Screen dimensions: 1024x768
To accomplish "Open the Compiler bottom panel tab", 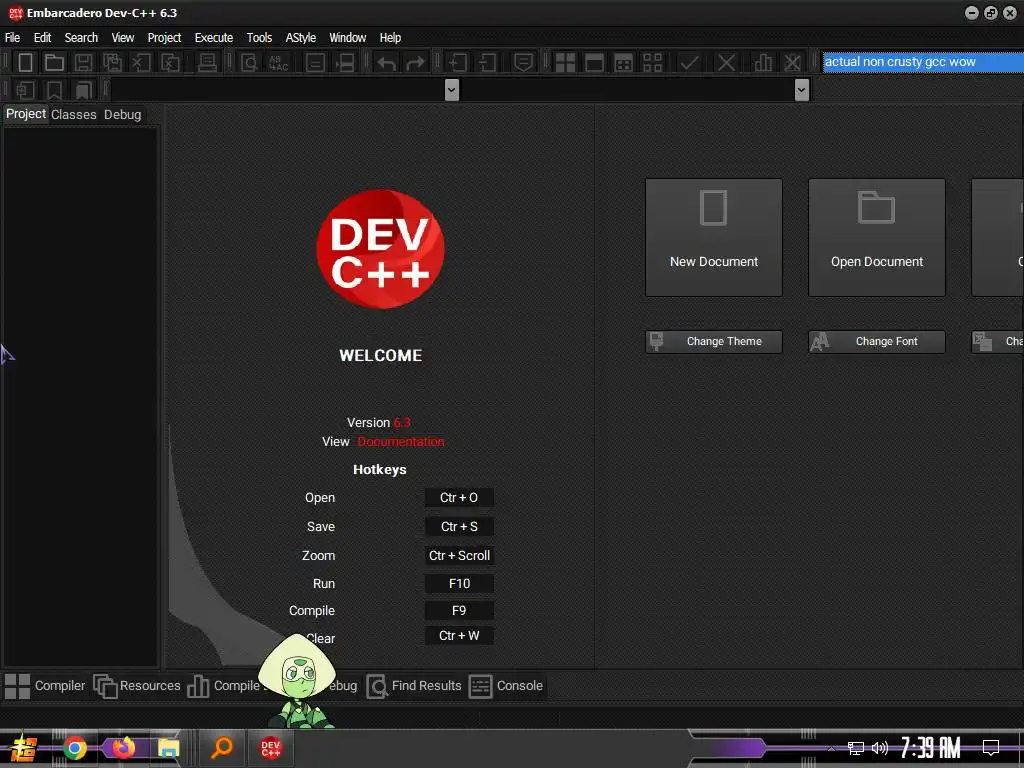I will click(x=45, y=686).
